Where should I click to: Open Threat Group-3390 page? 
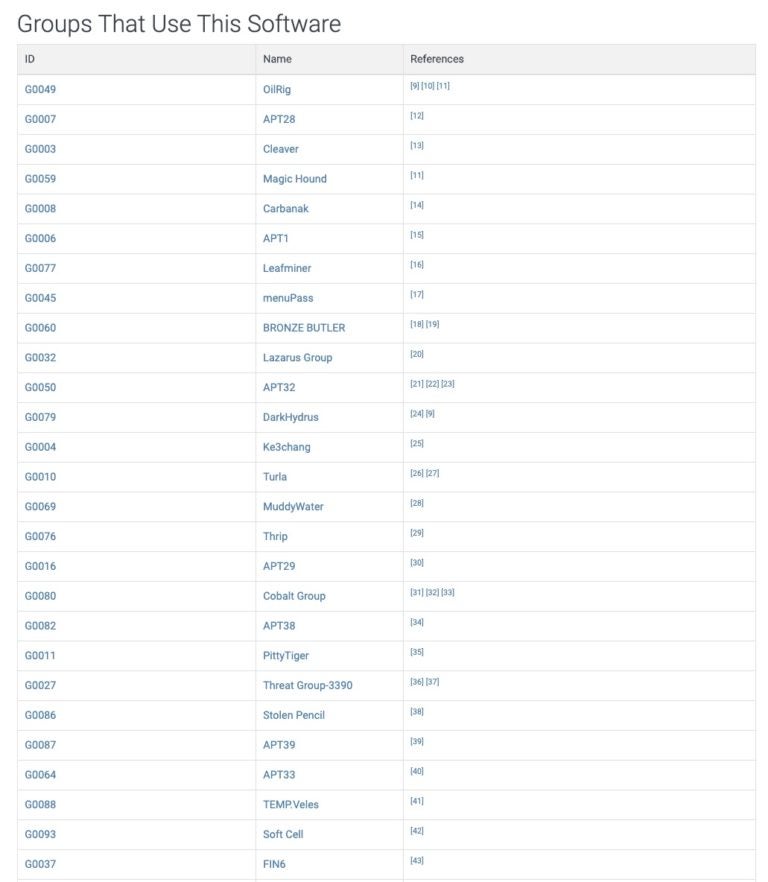pos(307,685)
